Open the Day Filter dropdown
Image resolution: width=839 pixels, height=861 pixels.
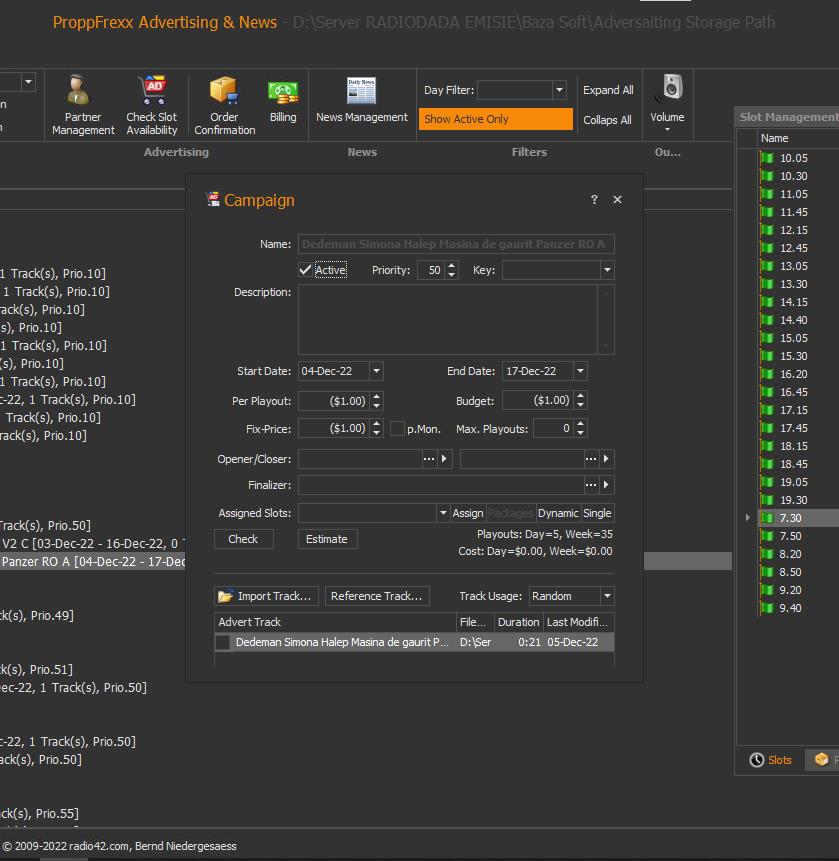(x=559, y=91)
